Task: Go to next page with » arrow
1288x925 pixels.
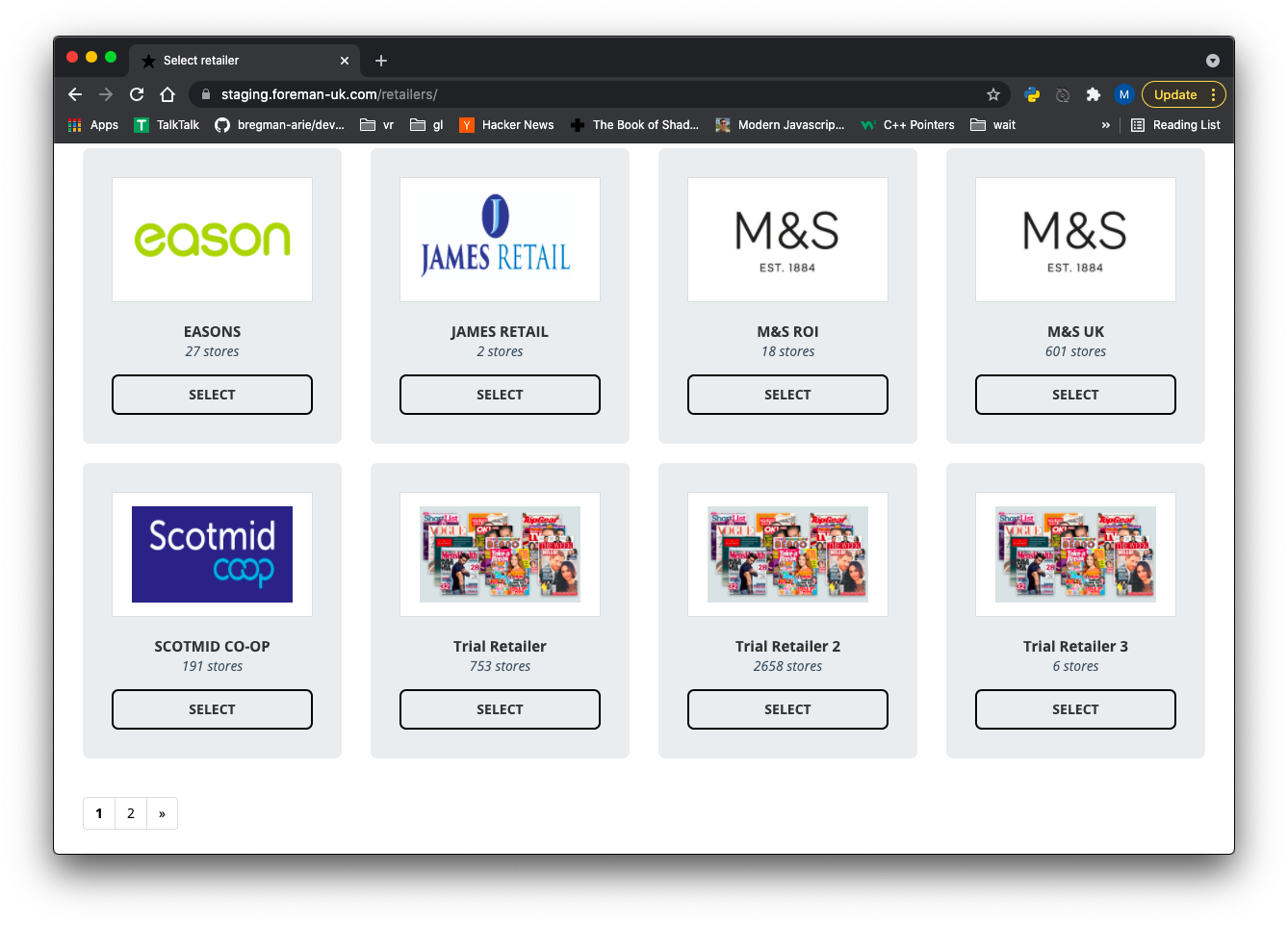Action: 162,813
